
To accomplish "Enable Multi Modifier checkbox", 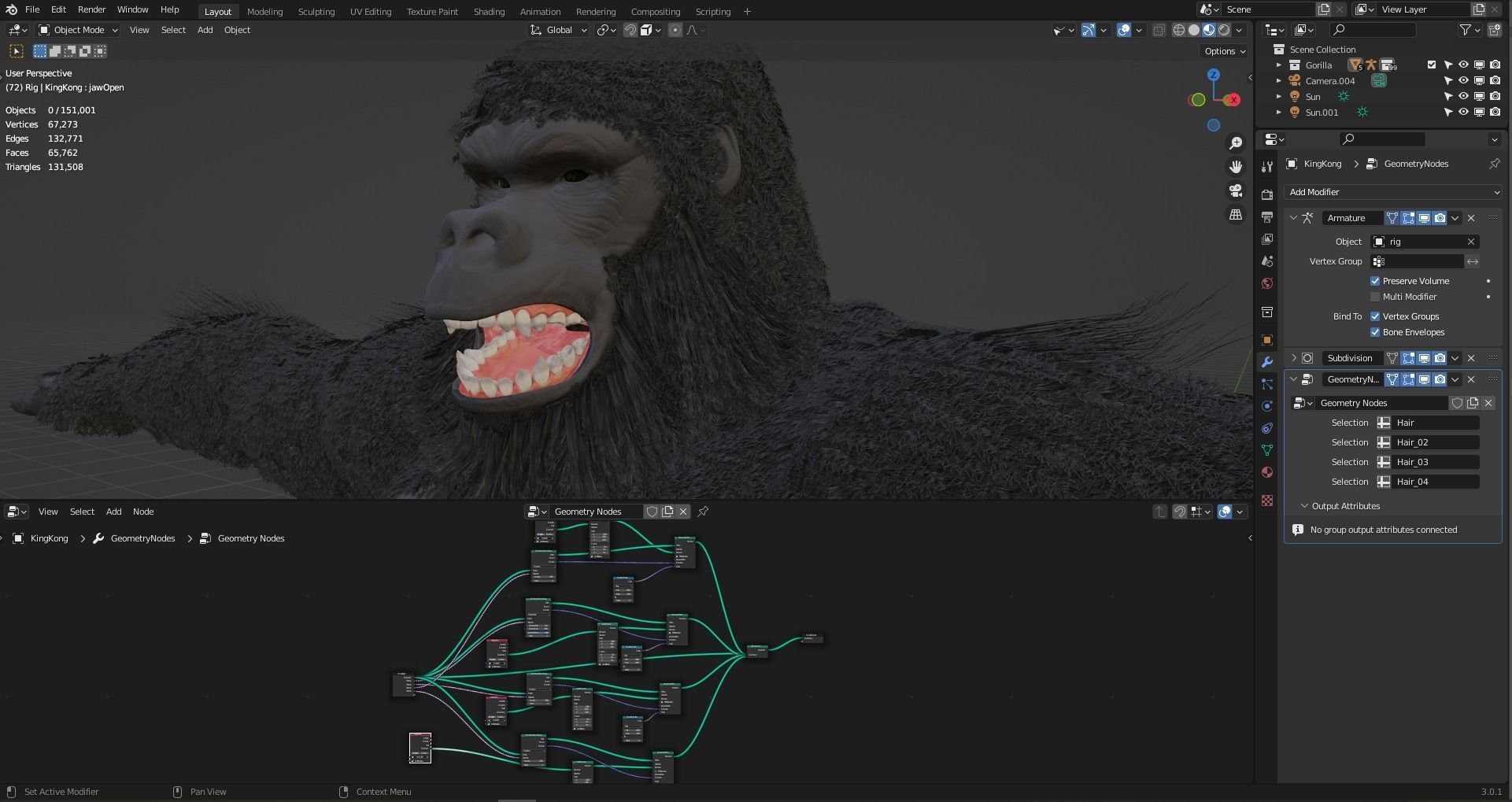I will point(1375,297).
